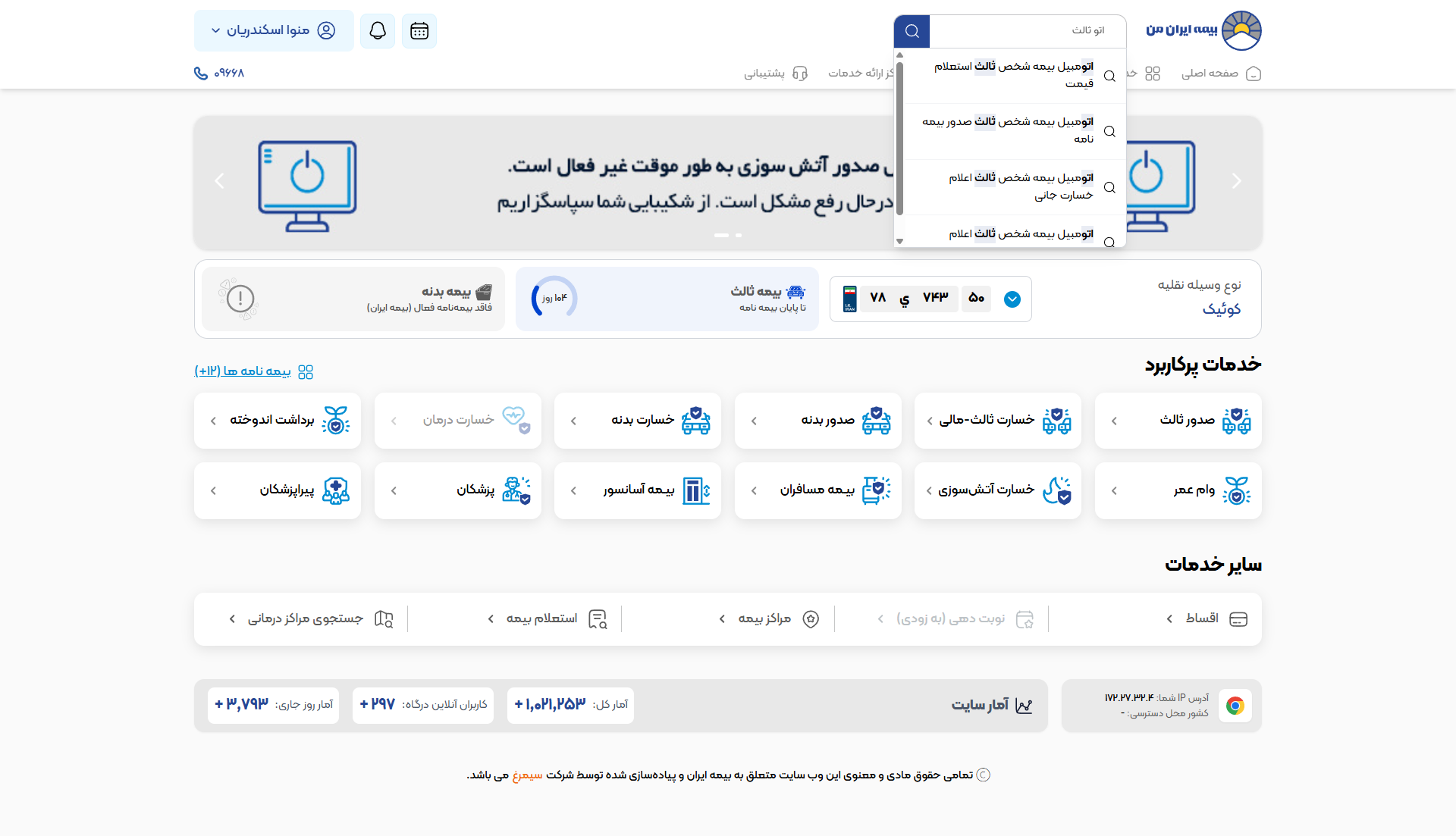Click the phone icon next to ۰۹۶۶۸

pos(200,73)
